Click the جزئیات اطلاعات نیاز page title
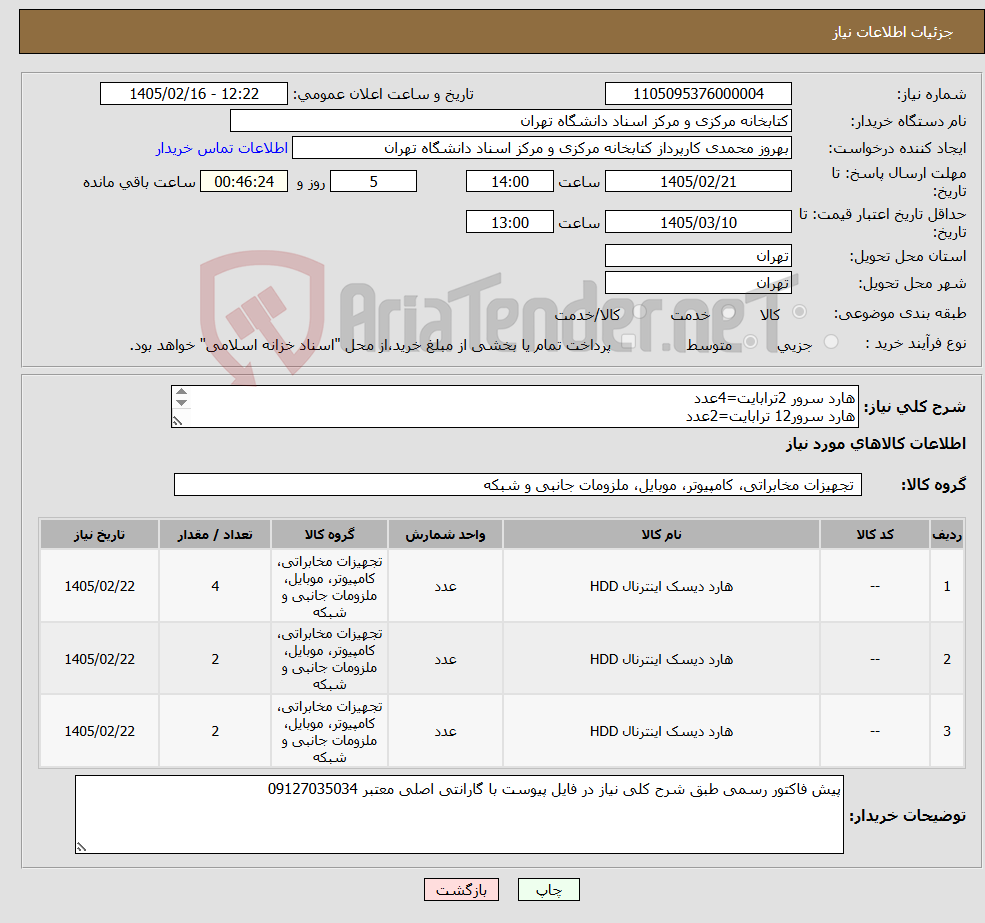 click(893, 32)
